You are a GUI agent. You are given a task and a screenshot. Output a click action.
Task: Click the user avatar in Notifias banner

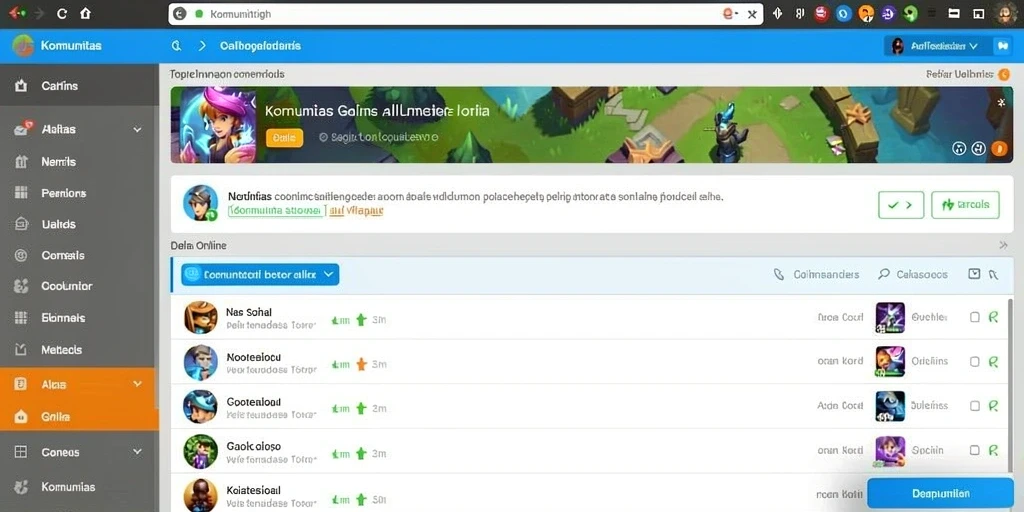coord(200,202)
